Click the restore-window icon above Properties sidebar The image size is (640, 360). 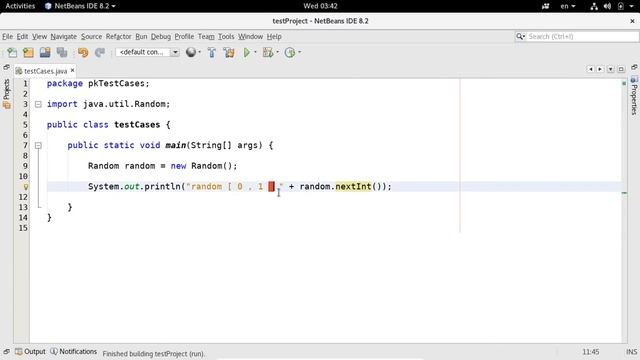click(634, 67)
